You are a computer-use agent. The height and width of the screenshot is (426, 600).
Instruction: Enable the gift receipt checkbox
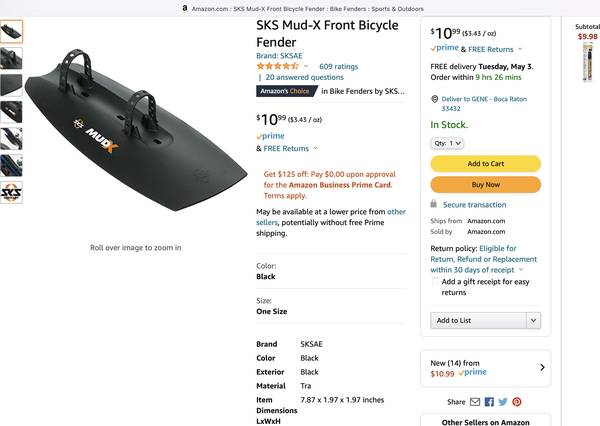point(435,282)
